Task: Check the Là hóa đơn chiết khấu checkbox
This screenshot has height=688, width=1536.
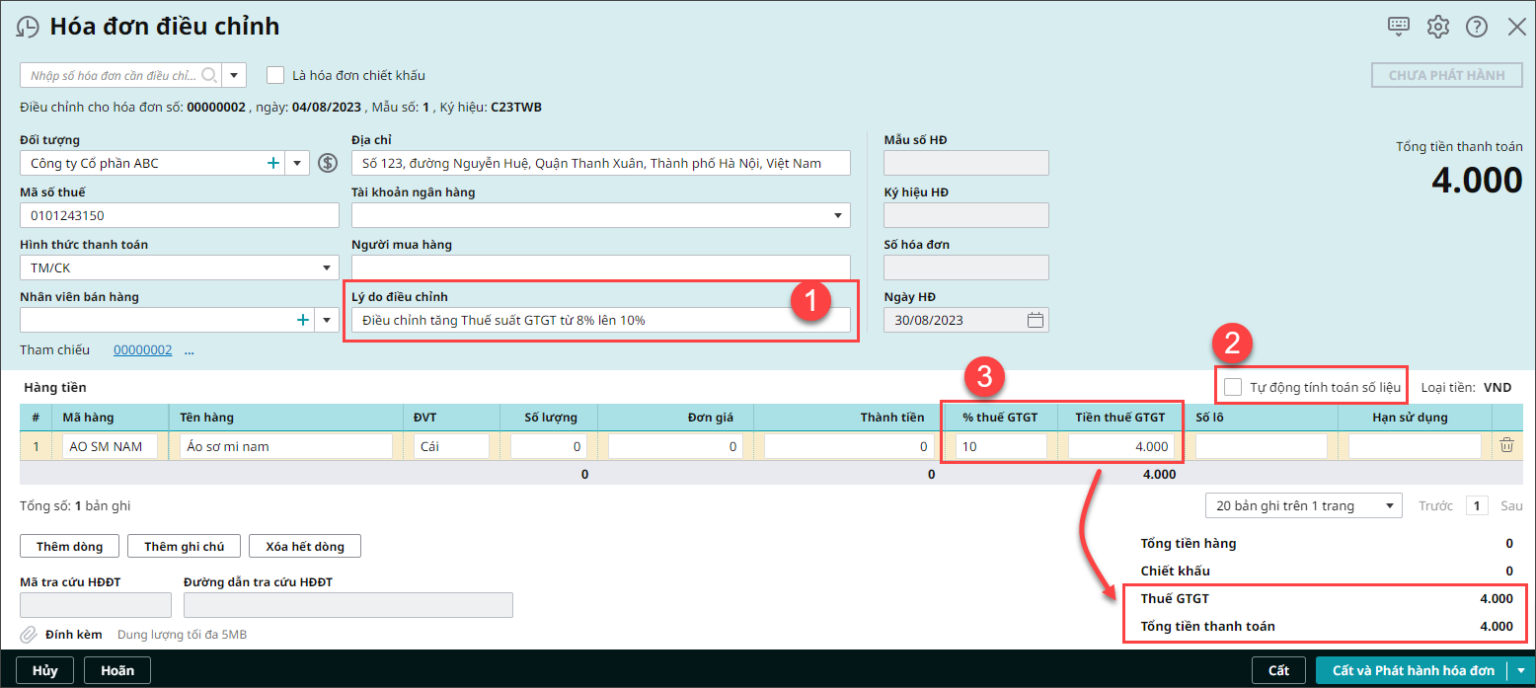Action: click(276, 75)
